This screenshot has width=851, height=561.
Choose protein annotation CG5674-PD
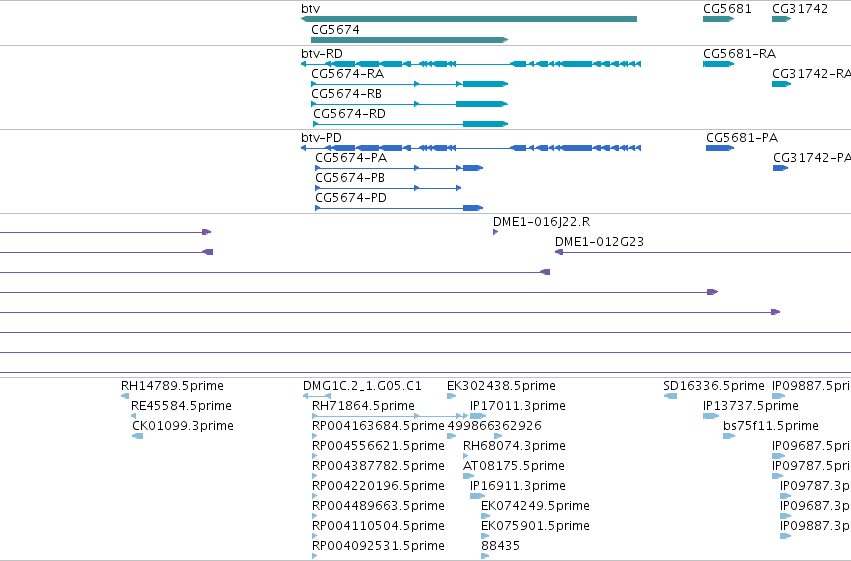click(x=351, y=198)
